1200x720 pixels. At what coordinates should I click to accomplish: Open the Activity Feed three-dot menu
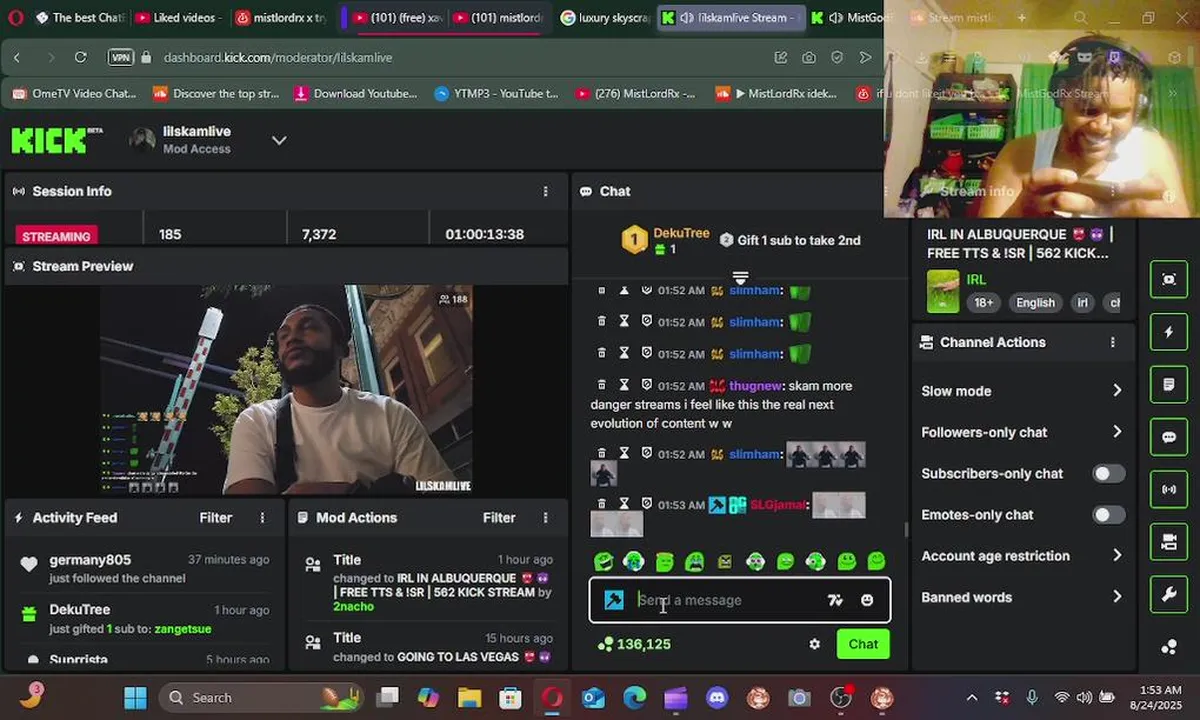click(263, 518)
